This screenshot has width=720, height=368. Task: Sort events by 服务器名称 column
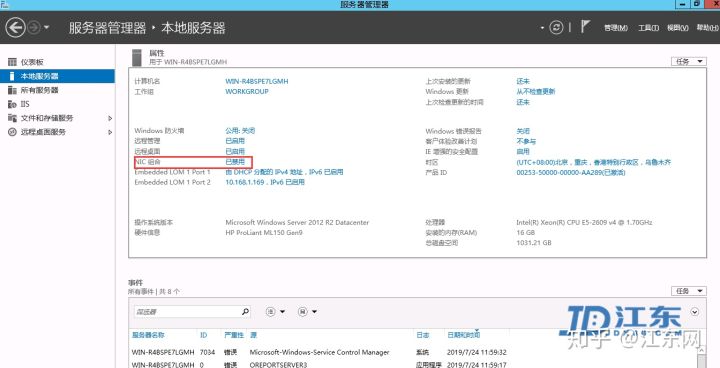tap(148, 335)
